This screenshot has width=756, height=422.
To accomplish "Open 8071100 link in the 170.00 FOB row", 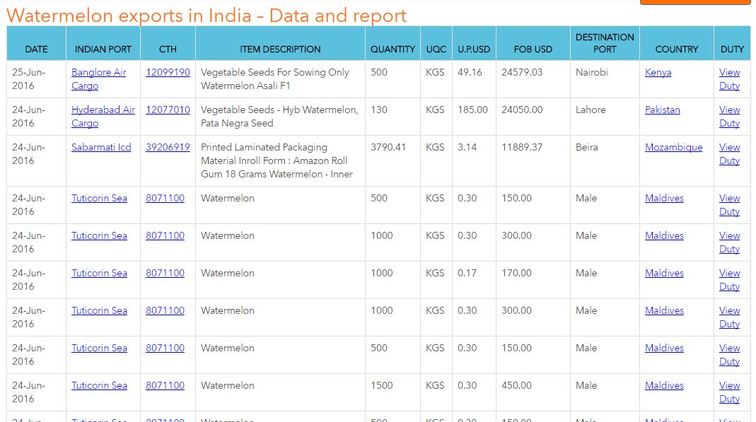I will (165, 273).
